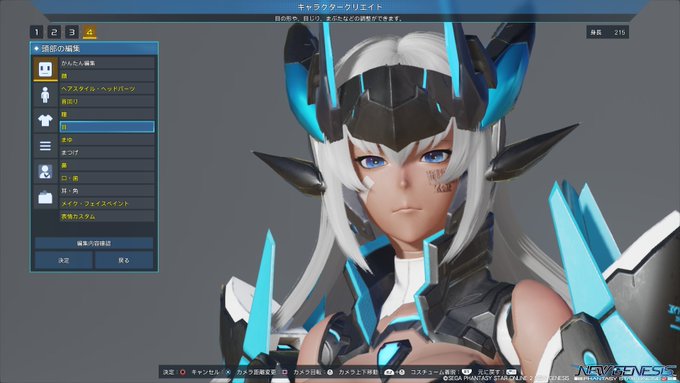Open ヘアスタイル・ヘッドパーツ entry
Screen dimensions: 680x383
107,88
